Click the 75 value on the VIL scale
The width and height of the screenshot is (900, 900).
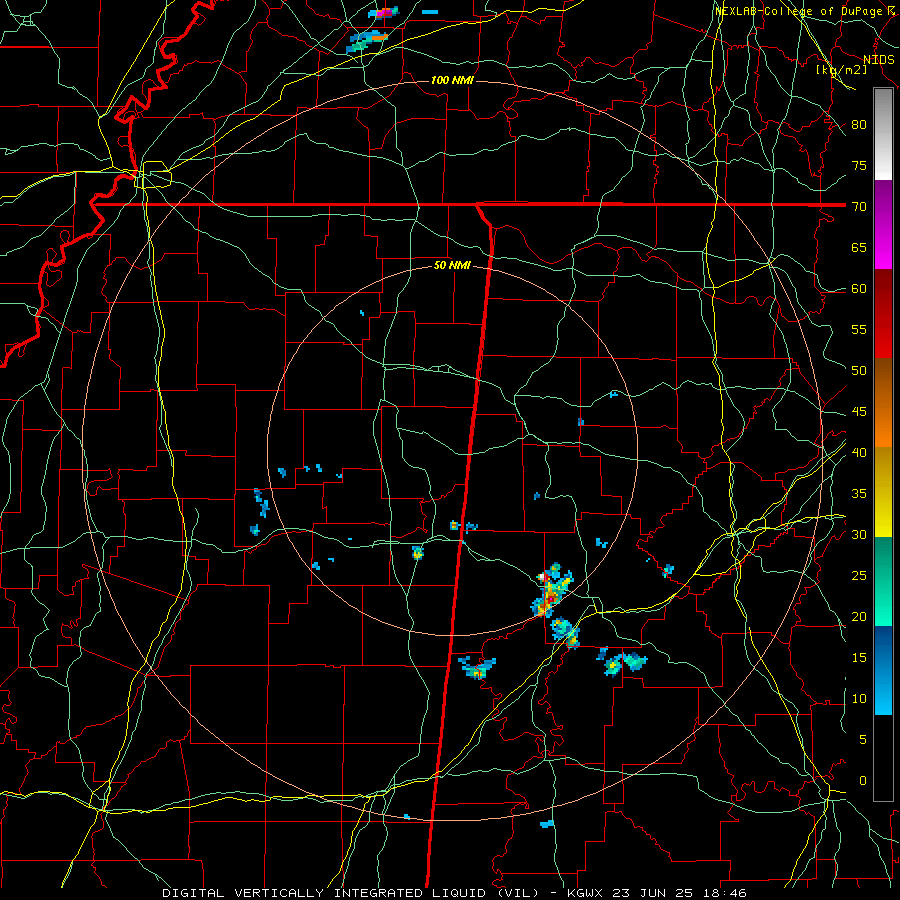click(x=859, y=165)
